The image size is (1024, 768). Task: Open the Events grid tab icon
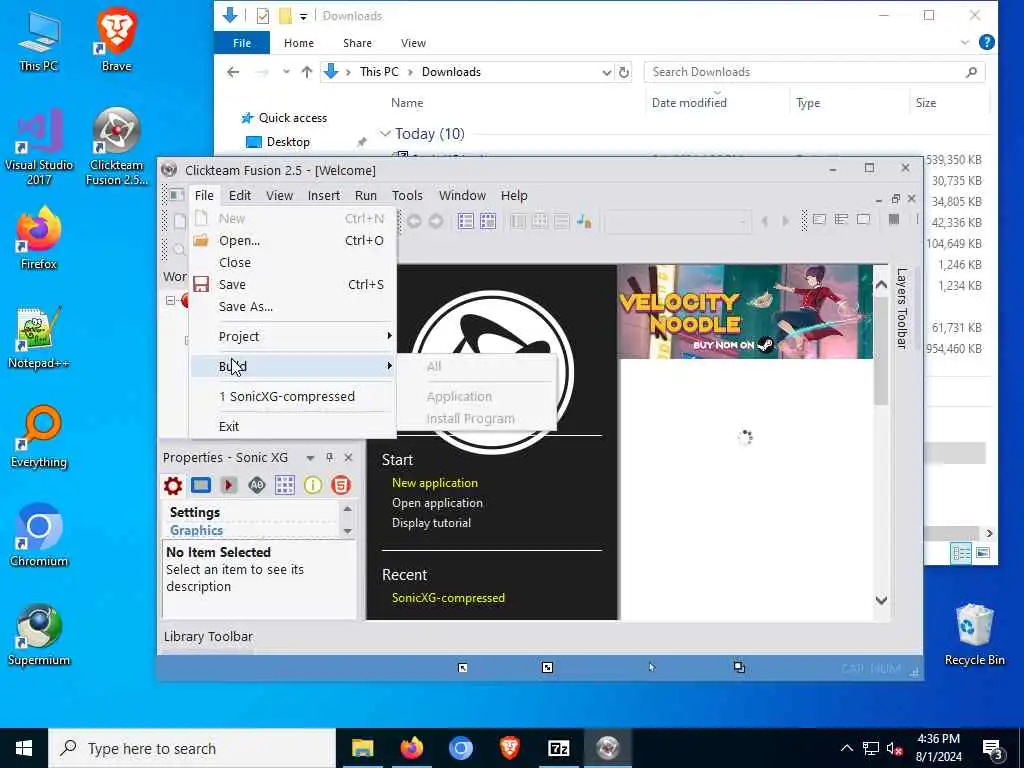[285, 485]
